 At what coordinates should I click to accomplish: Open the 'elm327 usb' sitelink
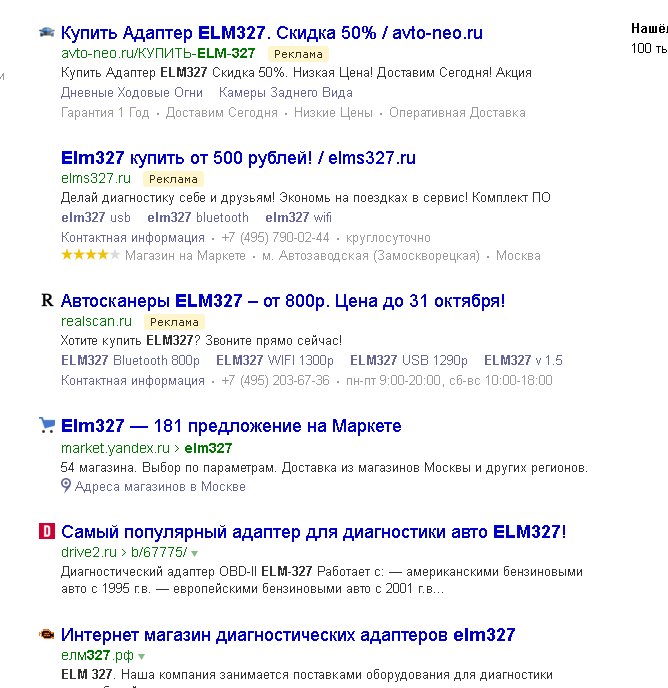(96, 217)
